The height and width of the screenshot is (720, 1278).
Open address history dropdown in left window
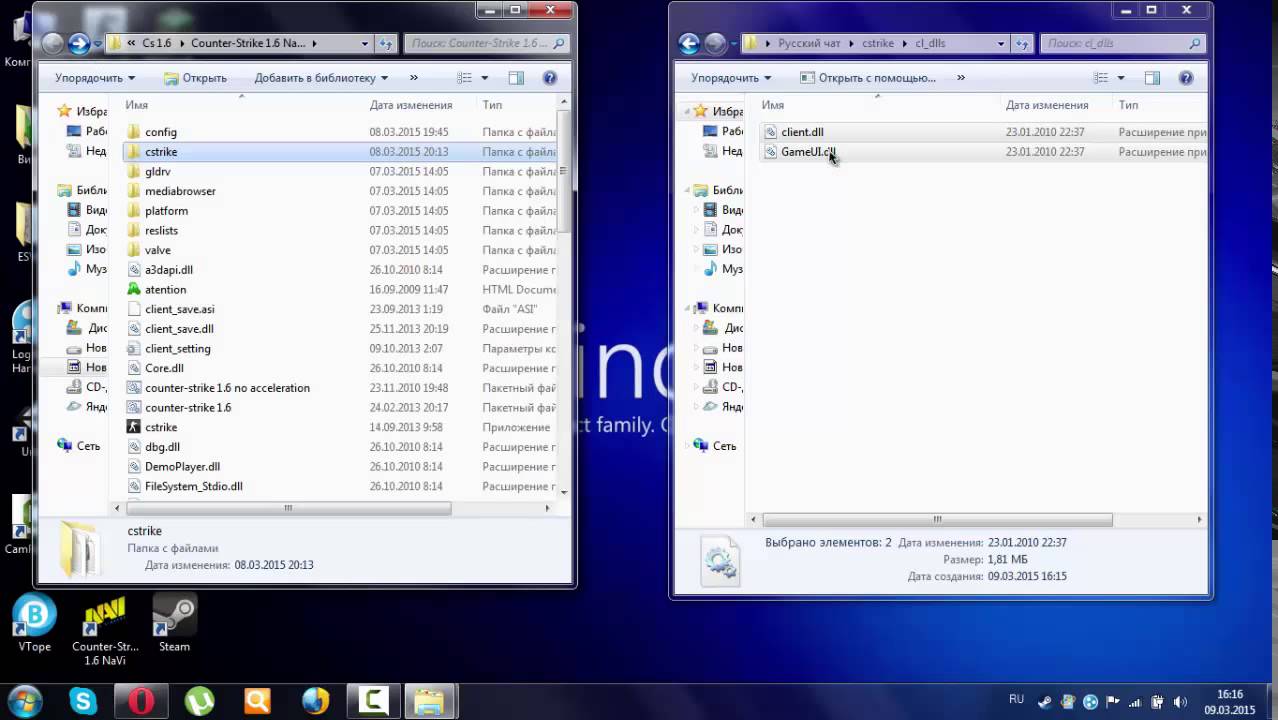364,43
